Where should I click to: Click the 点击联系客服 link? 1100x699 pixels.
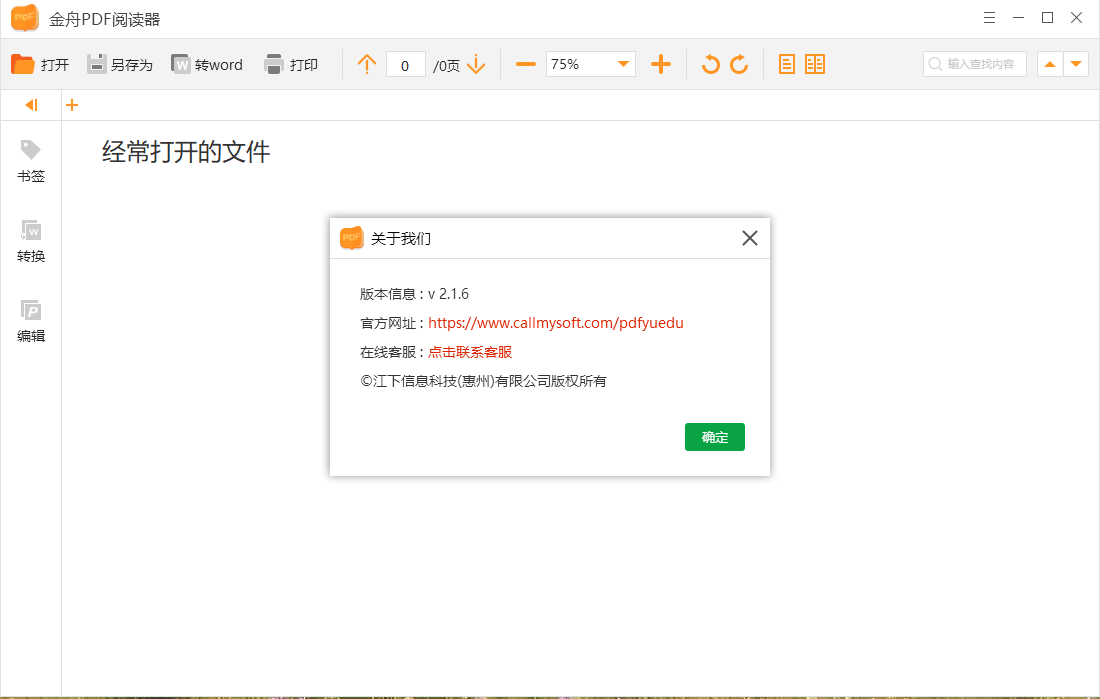470,352
